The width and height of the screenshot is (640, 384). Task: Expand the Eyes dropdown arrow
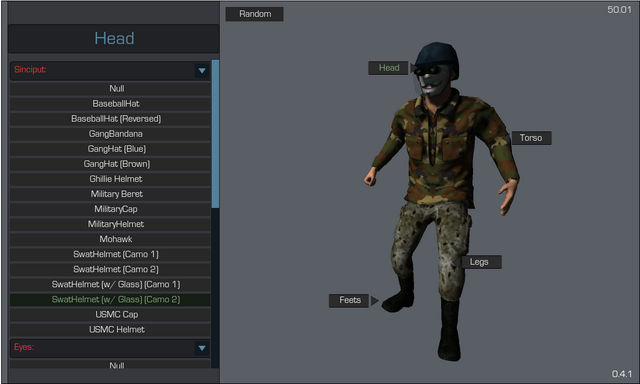[x=202, y=348]
